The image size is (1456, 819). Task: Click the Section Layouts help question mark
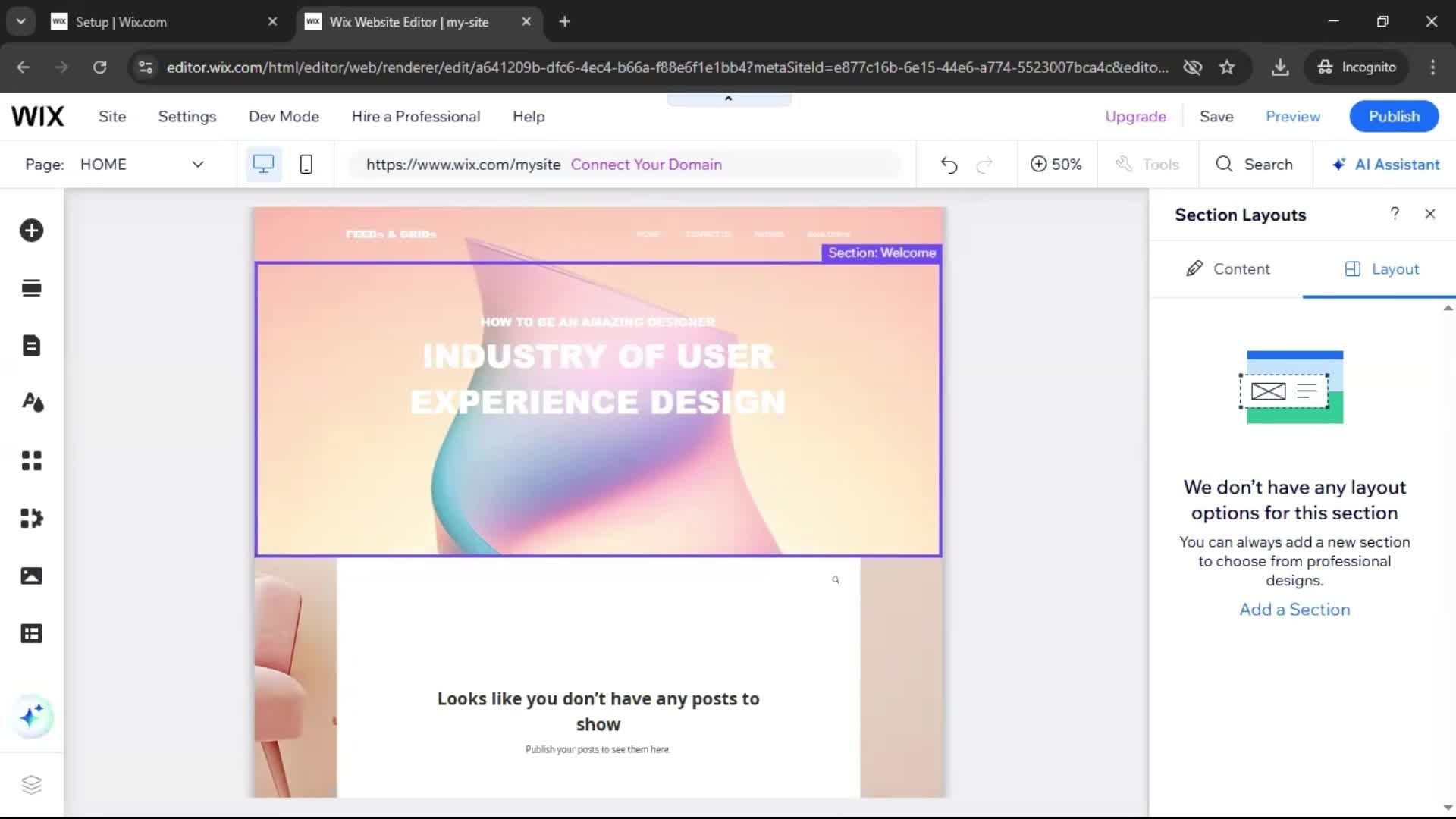tap(1395, 214)
